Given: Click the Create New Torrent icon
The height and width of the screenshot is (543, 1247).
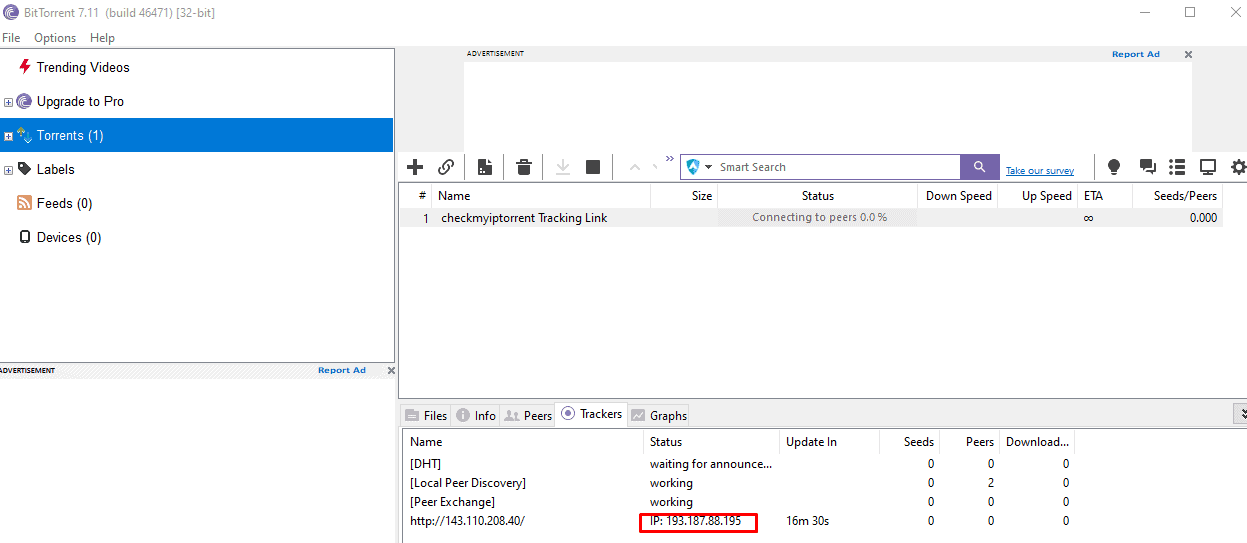Looking at the screenshot, I should (x=485, y=167).
